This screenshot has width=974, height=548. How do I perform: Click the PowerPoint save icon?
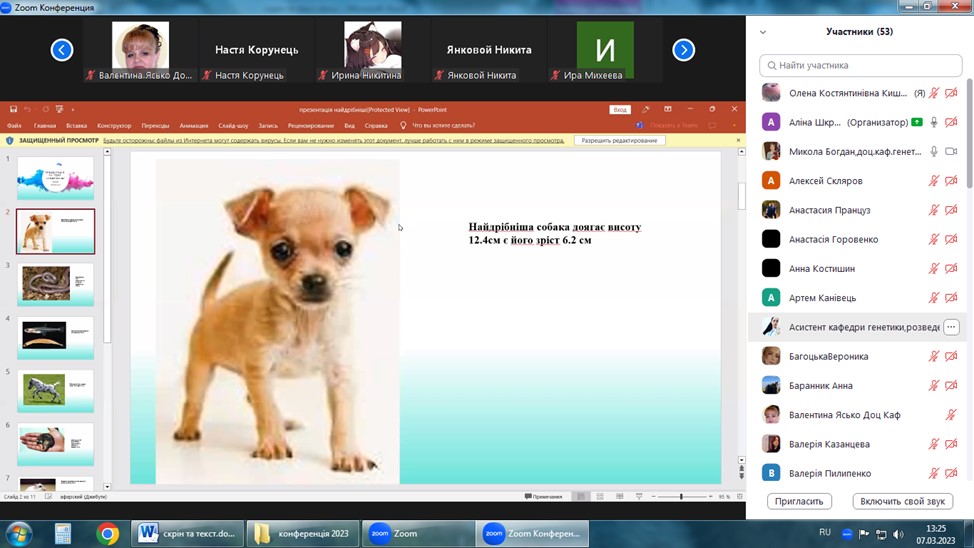[x=13, y=109]
